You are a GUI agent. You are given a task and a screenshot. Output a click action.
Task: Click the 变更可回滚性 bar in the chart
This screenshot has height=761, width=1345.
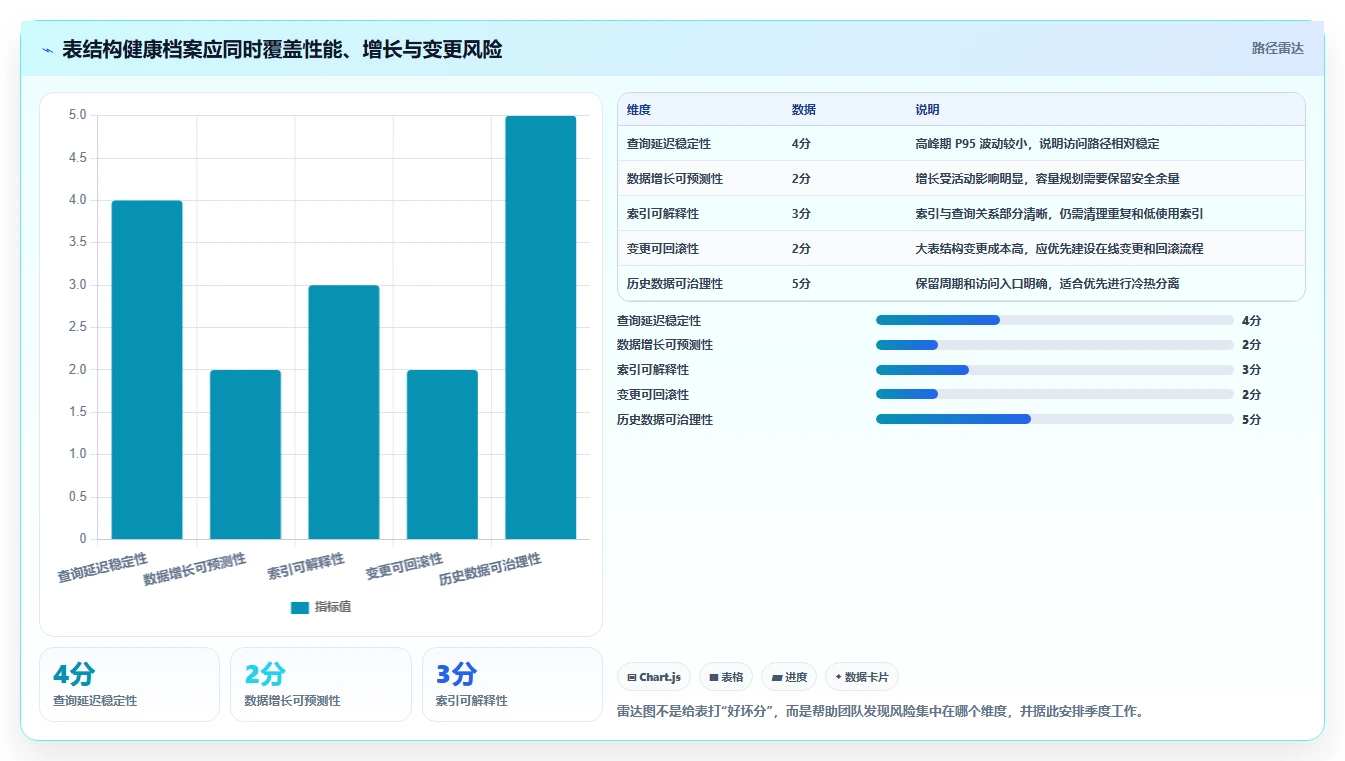442,455
